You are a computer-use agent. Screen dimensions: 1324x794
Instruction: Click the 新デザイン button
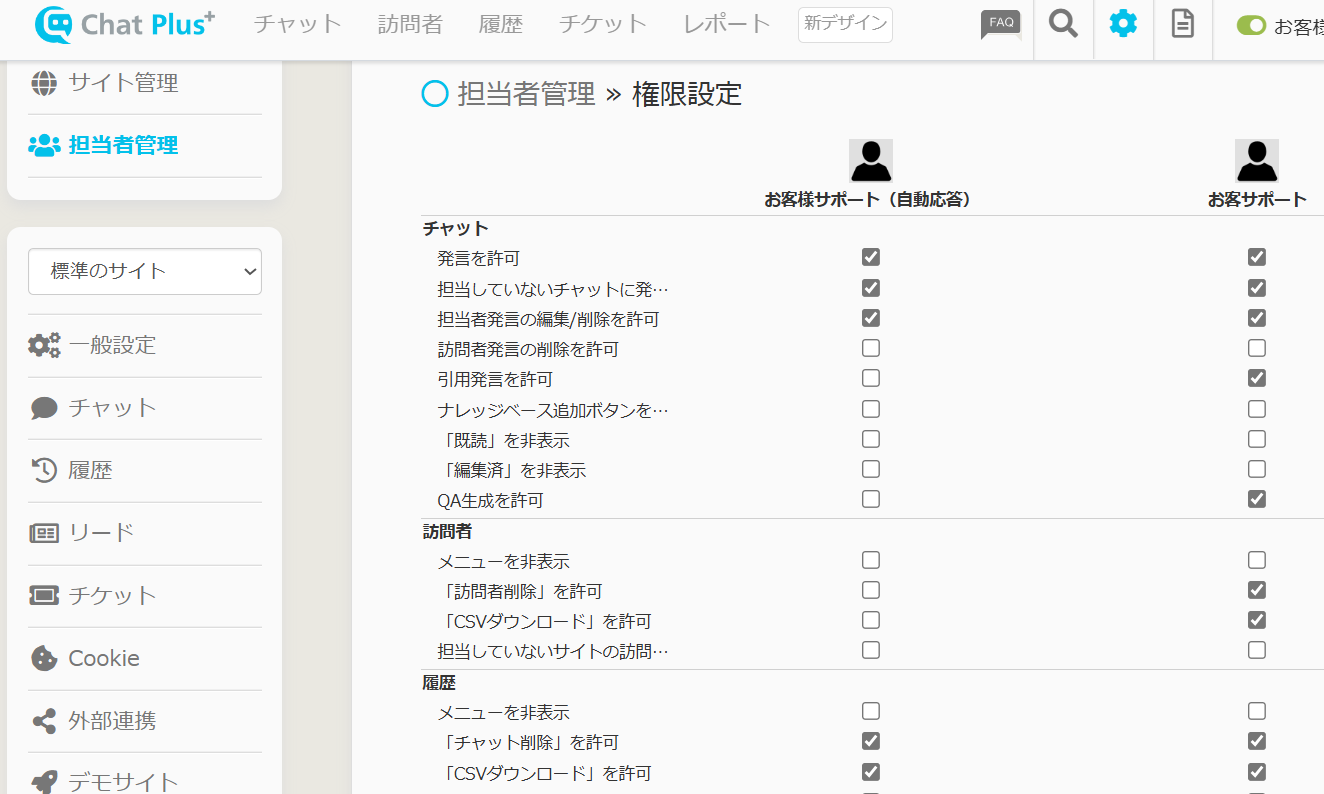(x=845, y=25)
